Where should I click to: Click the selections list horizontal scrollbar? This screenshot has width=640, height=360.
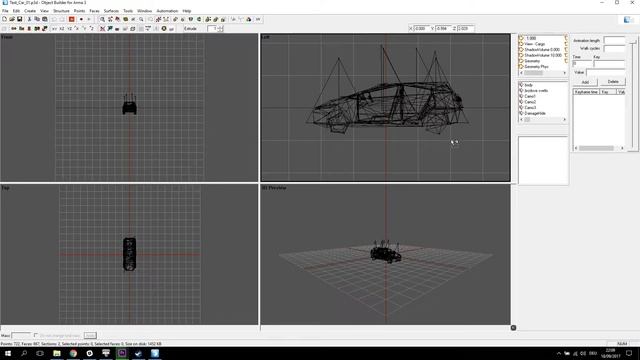[542, 120]
